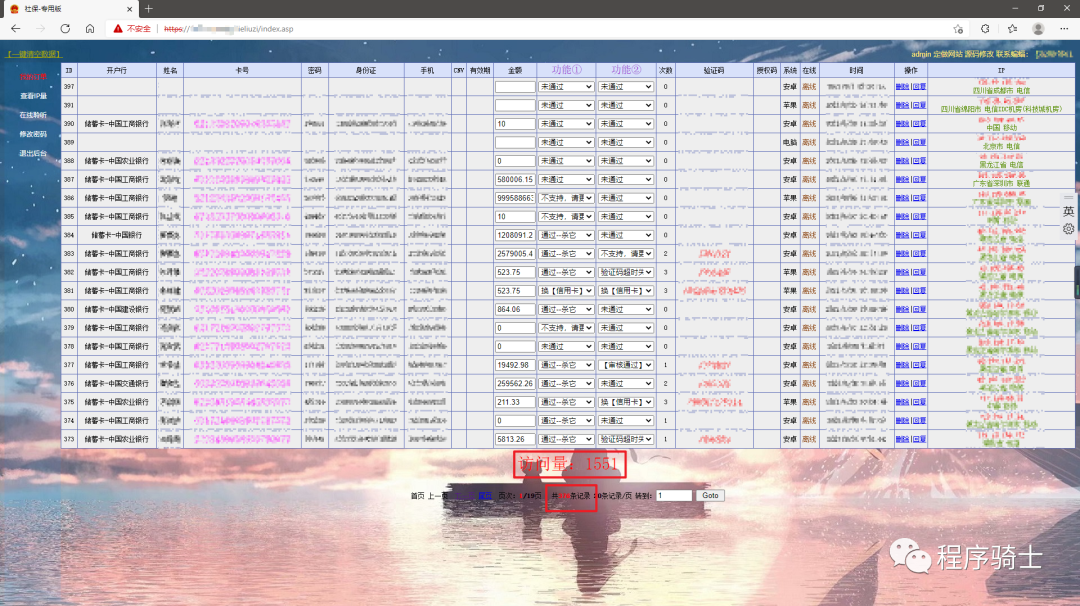Expand the 功能① dropdown in row 397

[x=566, y=87]
